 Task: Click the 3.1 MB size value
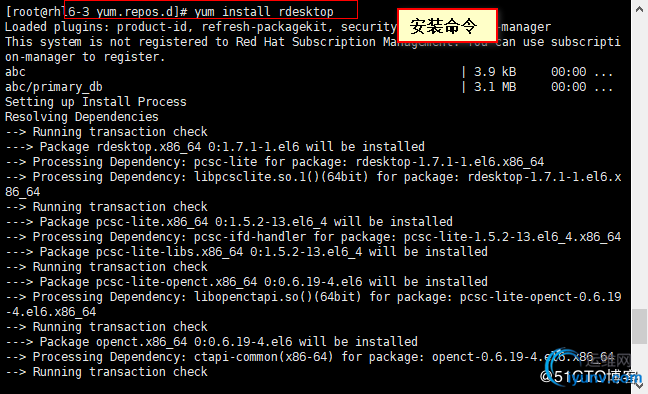[x=495, y=87]
